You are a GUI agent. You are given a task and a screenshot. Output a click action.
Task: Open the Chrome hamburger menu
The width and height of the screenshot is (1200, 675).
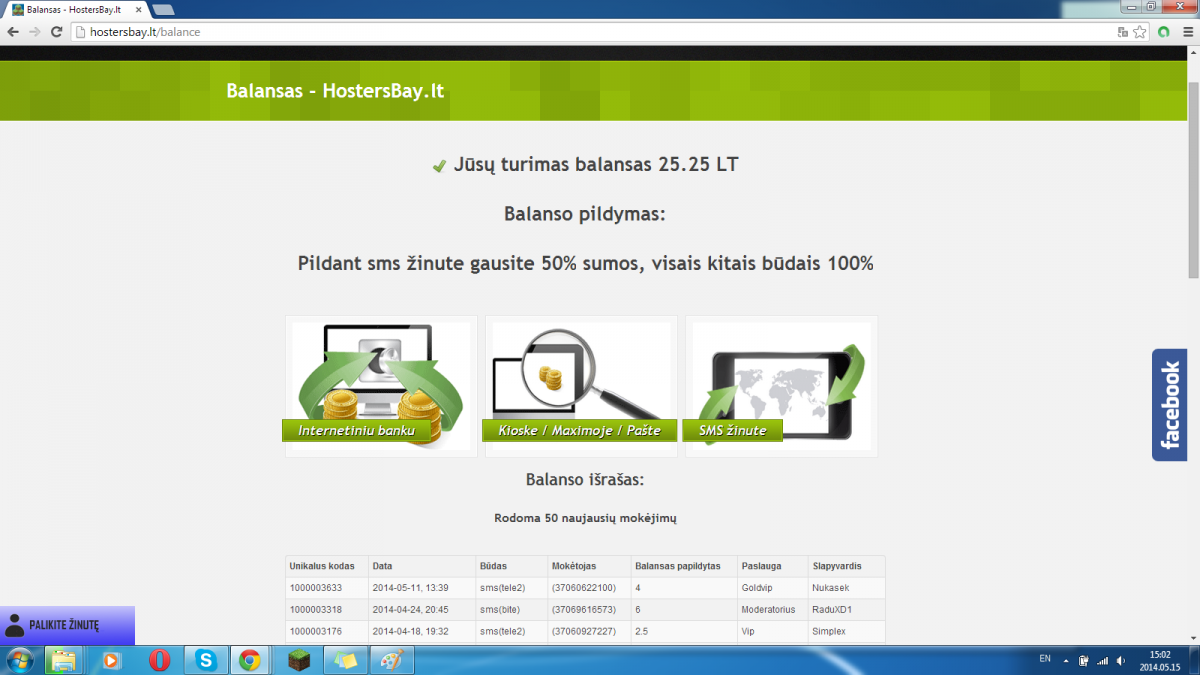tap(1186, 32)
